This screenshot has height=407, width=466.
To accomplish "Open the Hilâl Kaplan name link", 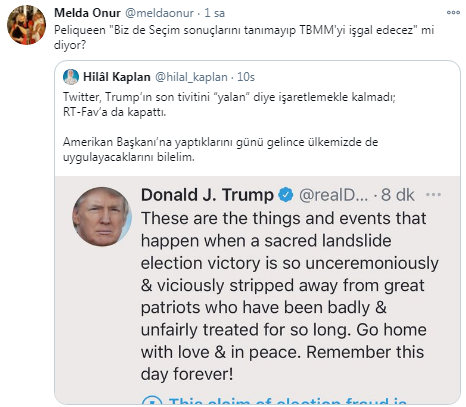I will (117, 77).
